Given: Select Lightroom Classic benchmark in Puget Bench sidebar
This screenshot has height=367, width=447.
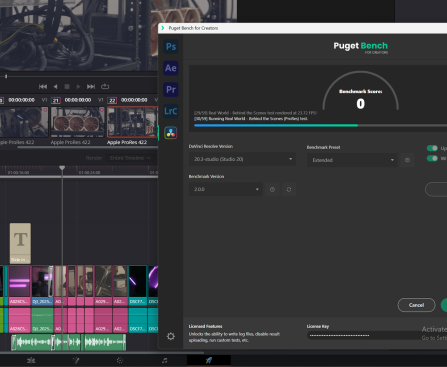Looking at the screenshot, I should click(x=171, y=111).
